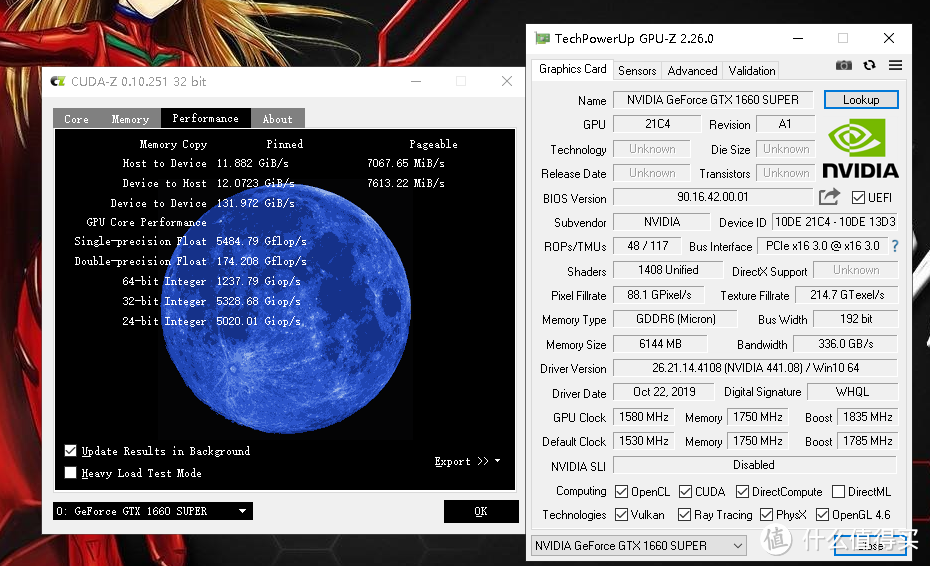930x566 pixels.
Task: Close the CUDA-Z window
Action: tap(507, 81)
